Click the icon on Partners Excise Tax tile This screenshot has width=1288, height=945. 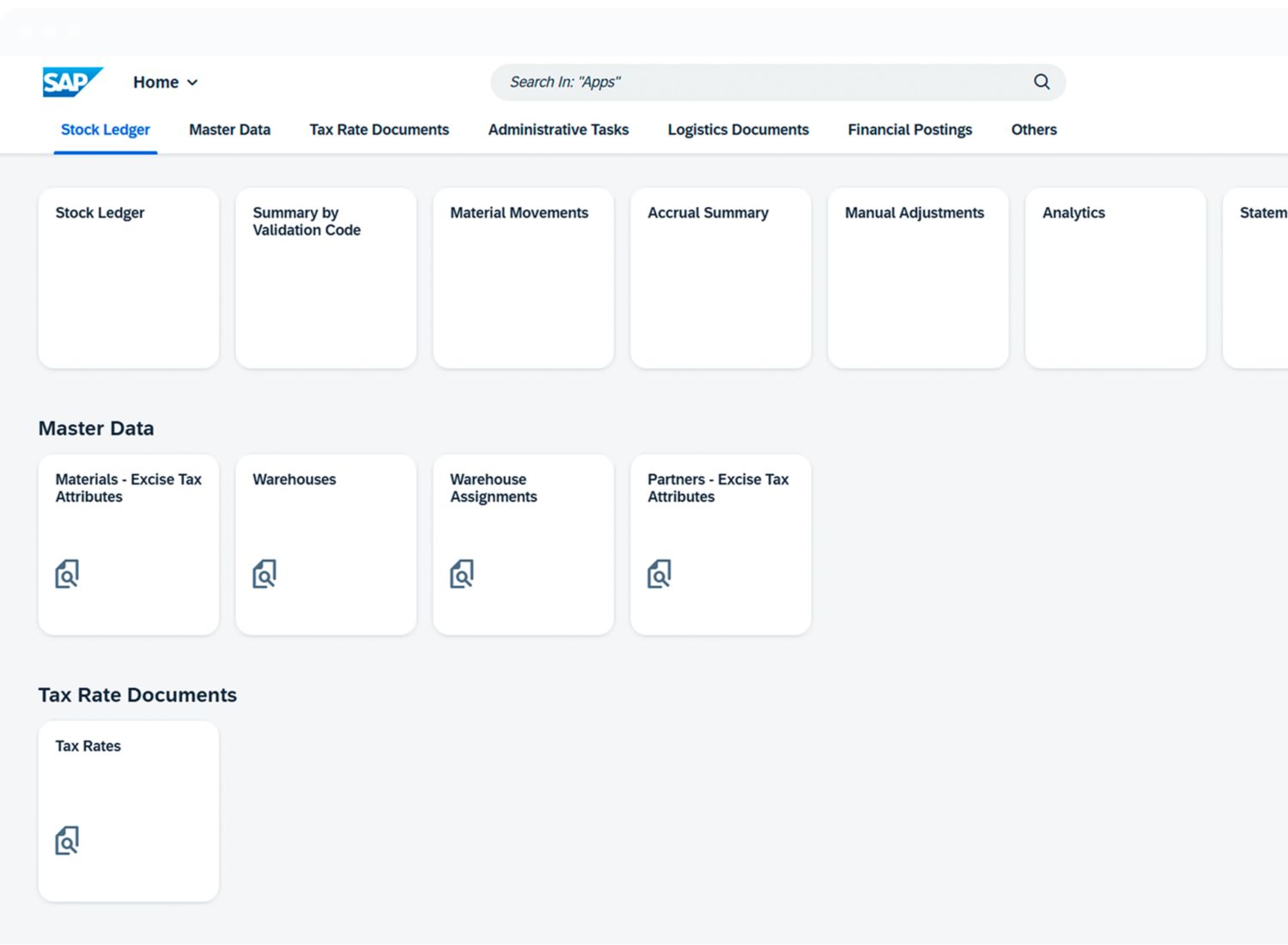[659, 574]
